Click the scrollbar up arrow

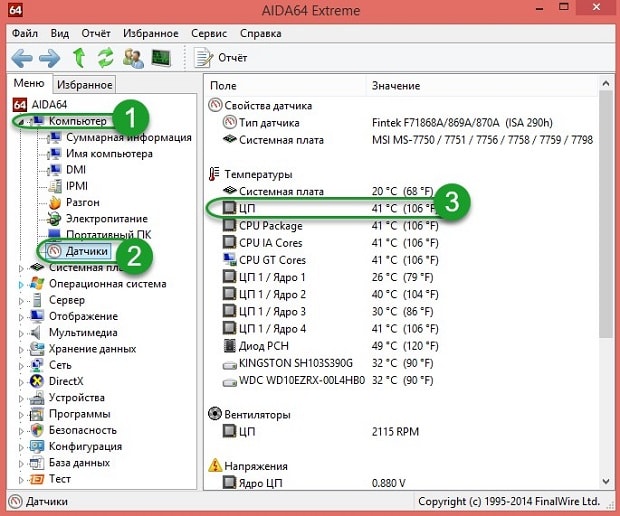click(605, 83)
